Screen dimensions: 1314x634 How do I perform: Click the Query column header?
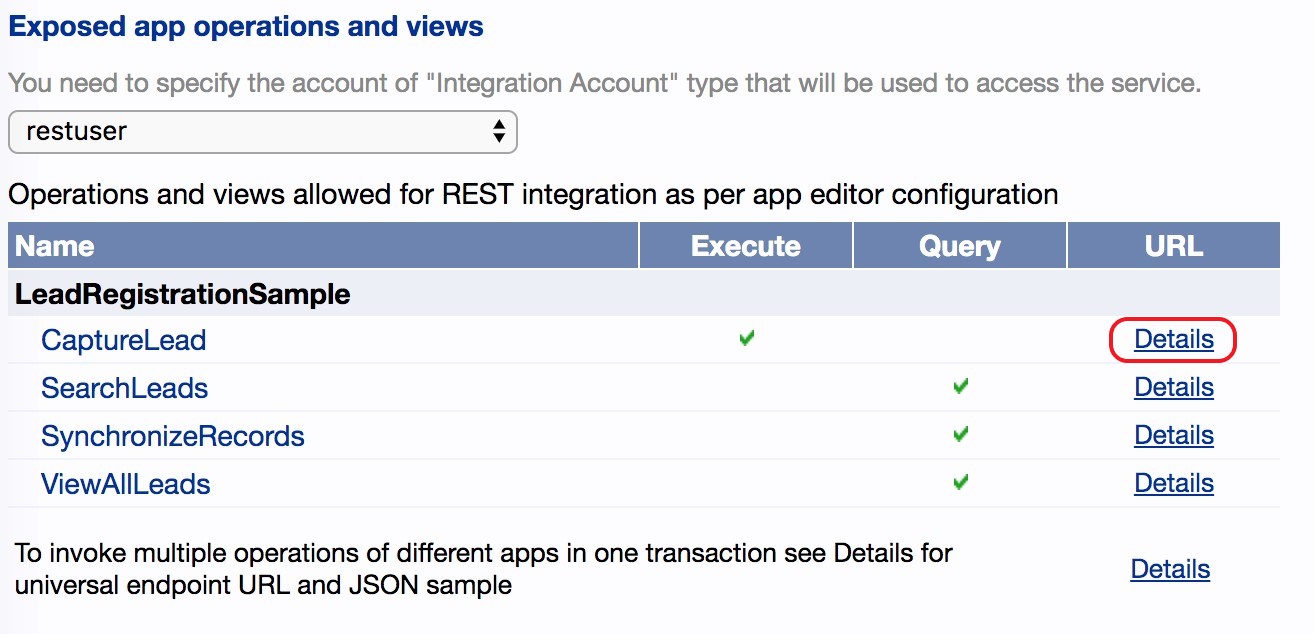click(x=960, y=246)
